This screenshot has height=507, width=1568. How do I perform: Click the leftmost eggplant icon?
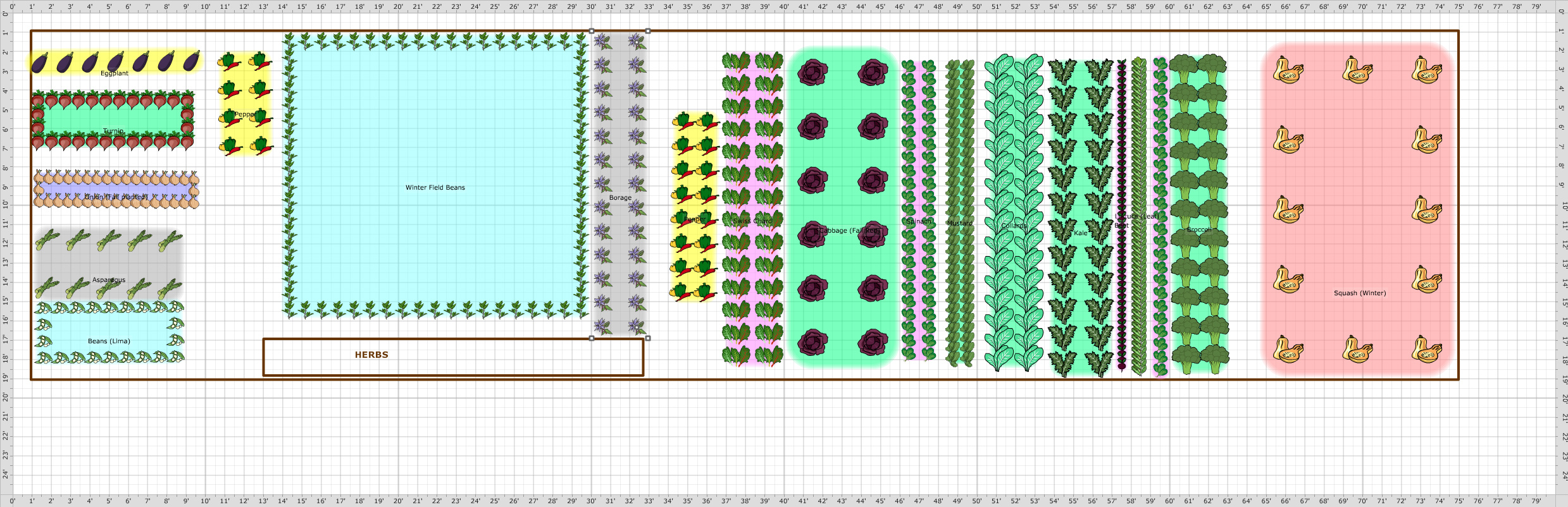pyautogui.click(x=40, y=63)
